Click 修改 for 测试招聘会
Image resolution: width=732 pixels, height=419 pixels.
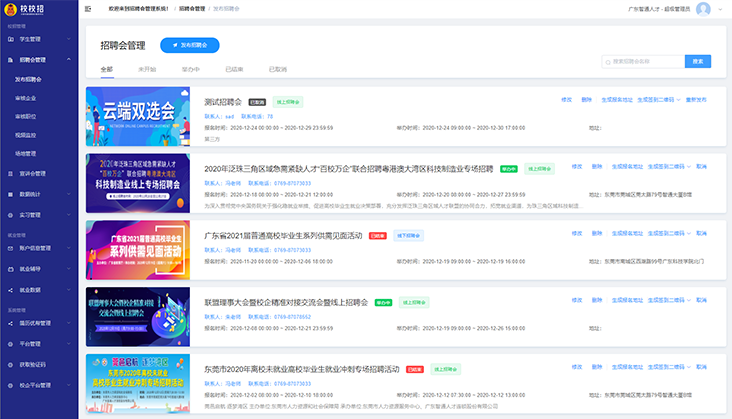566,100
